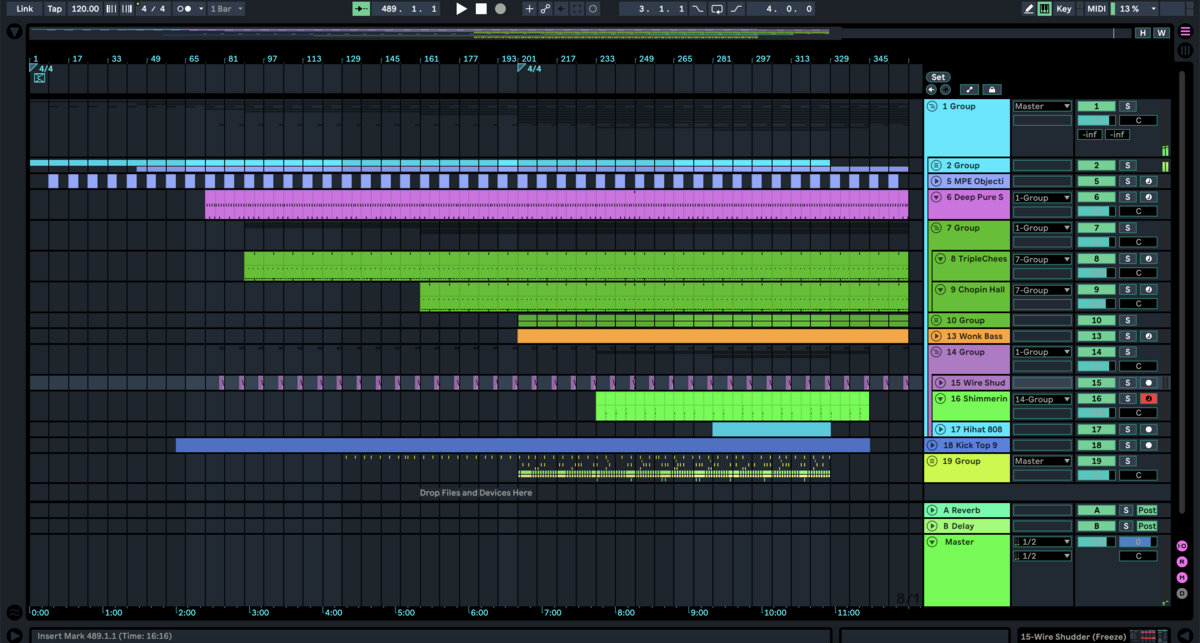Arm the 16 Shimmerin track for recording

pos(1149,399)
